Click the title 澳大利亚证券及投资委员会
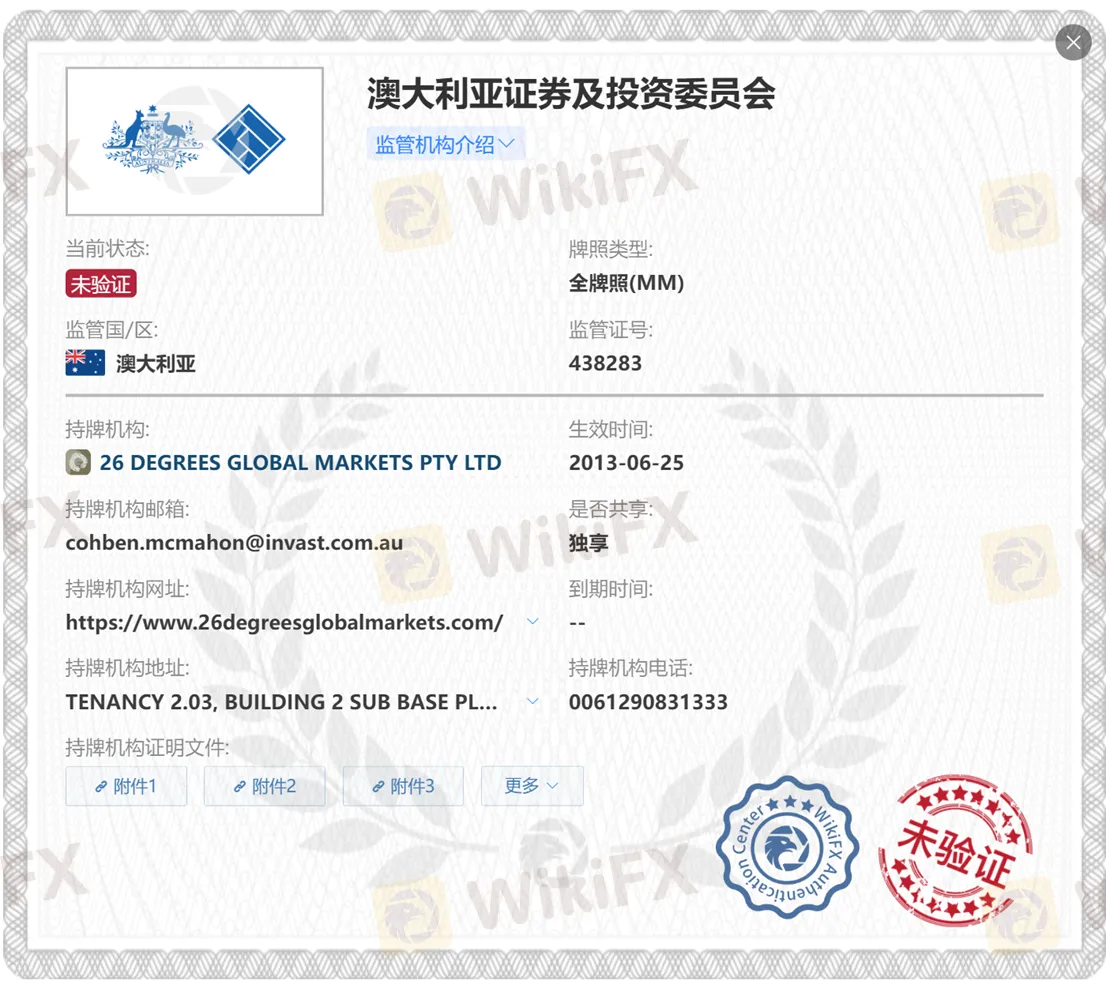This screenshot has height=985, width=1106. click(571, 94)
